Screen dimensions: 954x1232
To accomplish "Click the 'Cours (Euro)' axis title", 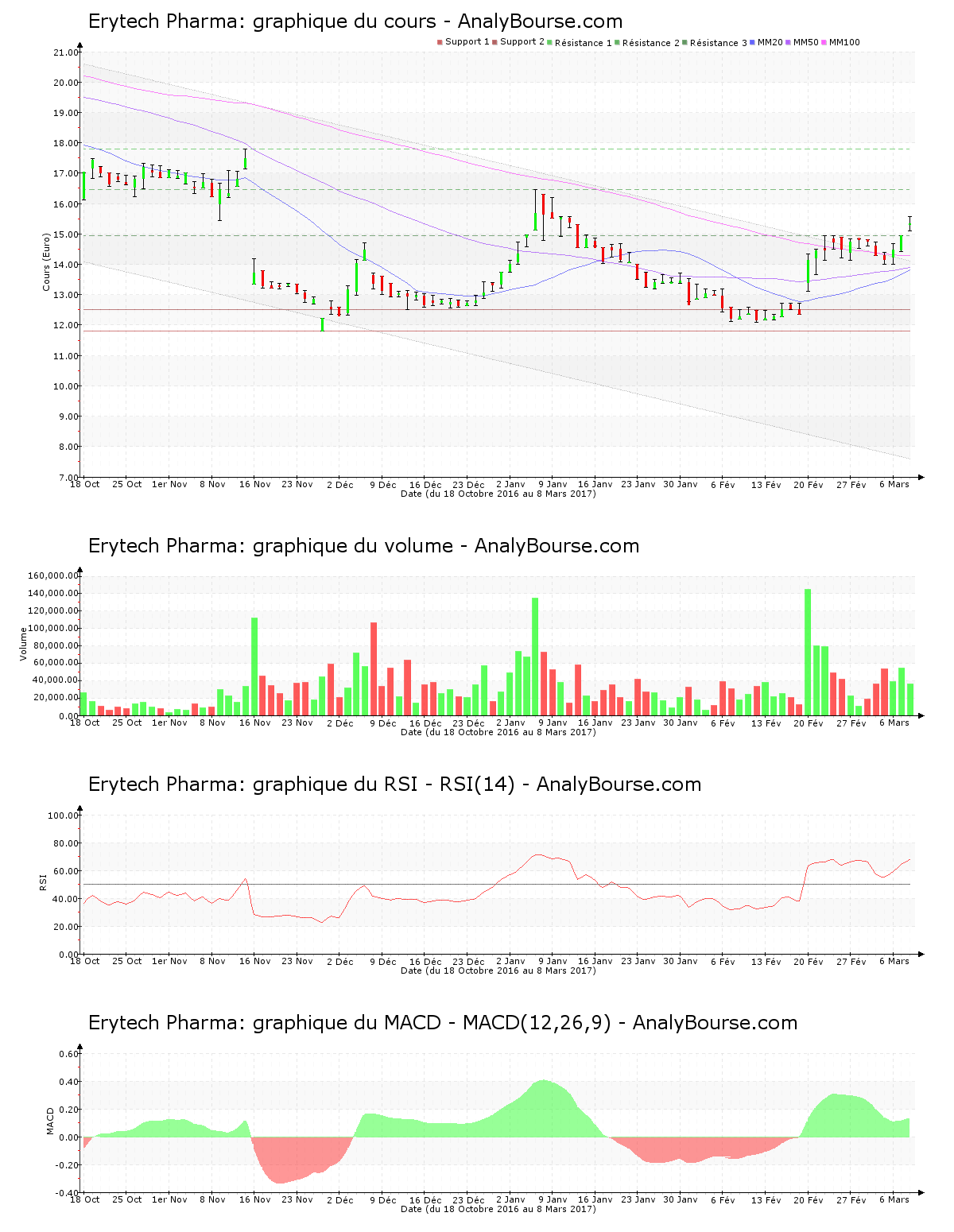I will (47, 262).
